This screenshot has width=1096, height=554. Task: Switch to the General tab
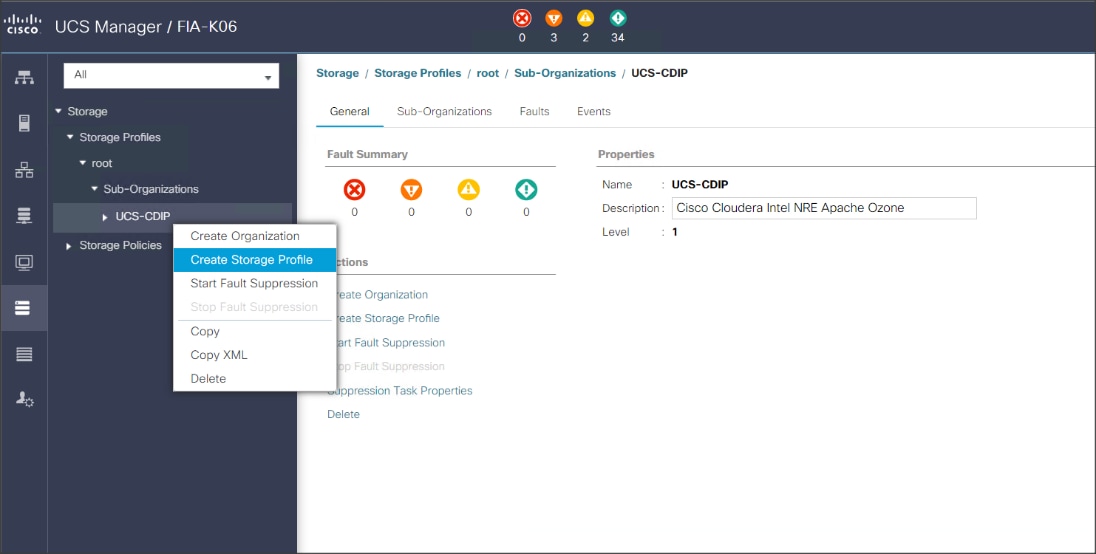point(349,111)
